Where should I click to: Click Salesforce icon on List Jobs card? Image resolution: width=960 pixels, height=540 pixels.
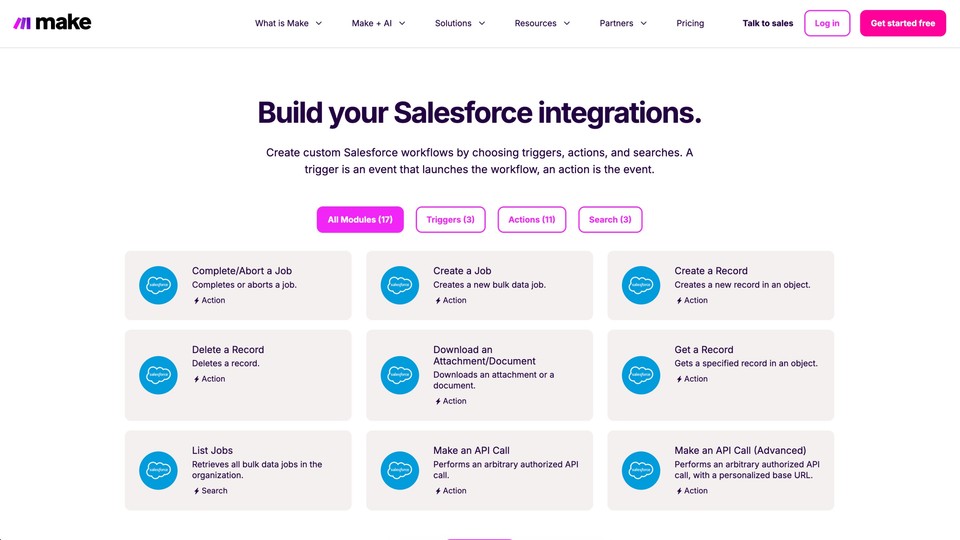pyautogui.click(x=158, y=470)
